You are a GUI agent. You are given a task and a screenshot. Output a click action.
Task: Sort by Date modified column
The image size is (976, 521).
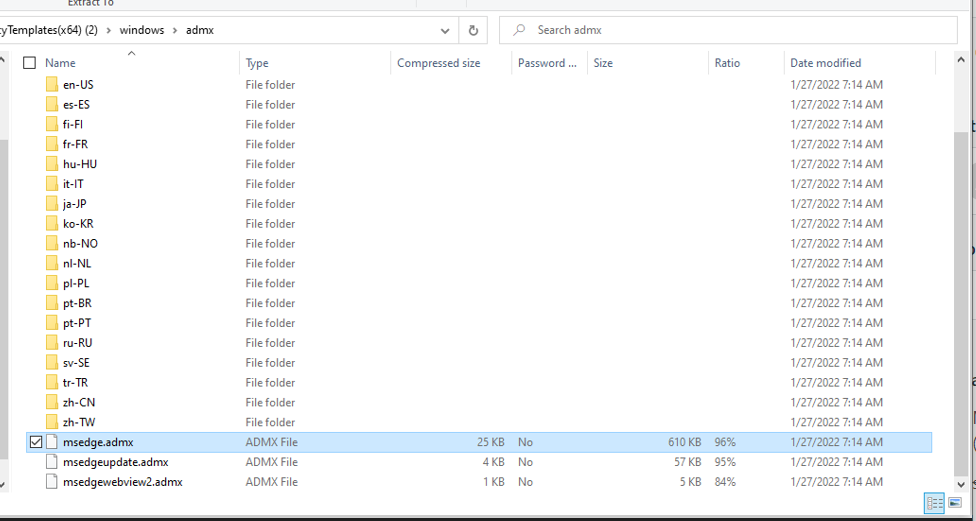click(825, 63)
